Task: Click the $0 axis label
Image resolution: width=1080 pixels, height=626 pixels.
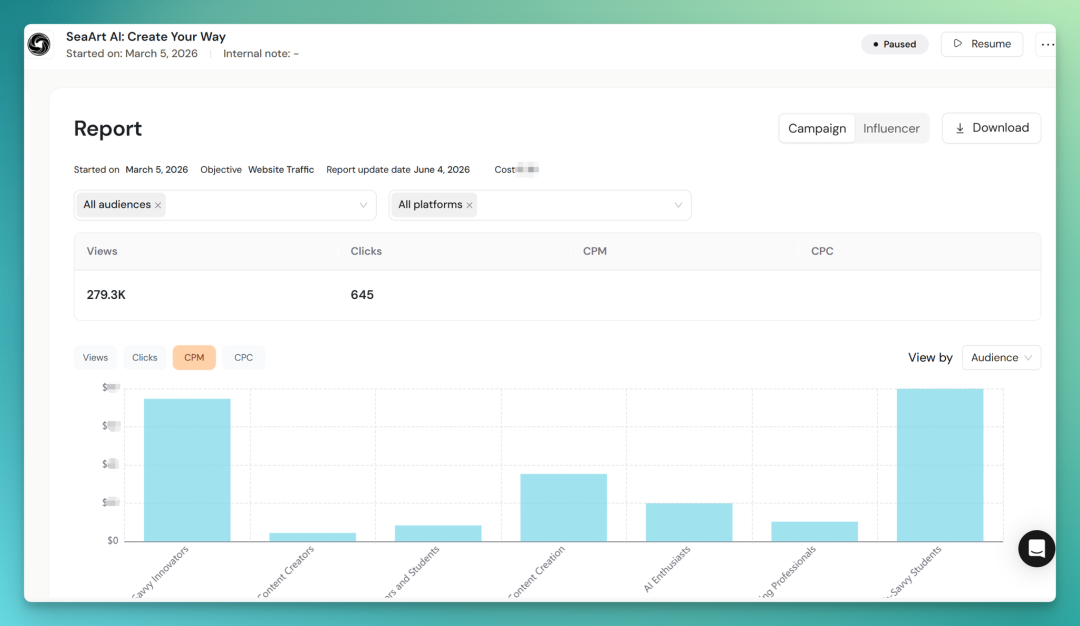Action: tap(113, 541)
